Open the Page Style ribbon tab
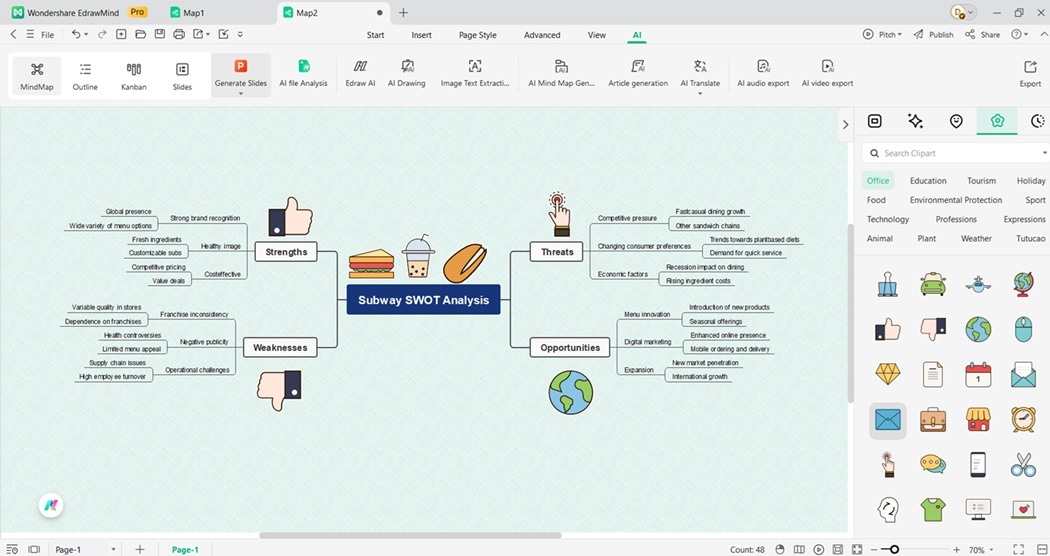Image resolution: width=1050 pixels, height=556 pixels. click(477, 35)
